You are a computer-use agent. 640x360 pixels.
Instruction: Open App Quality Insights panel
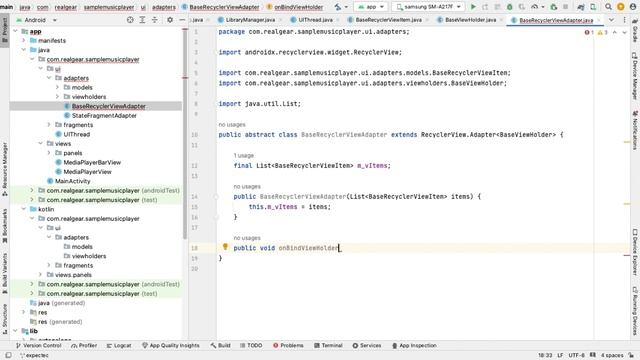171,345
